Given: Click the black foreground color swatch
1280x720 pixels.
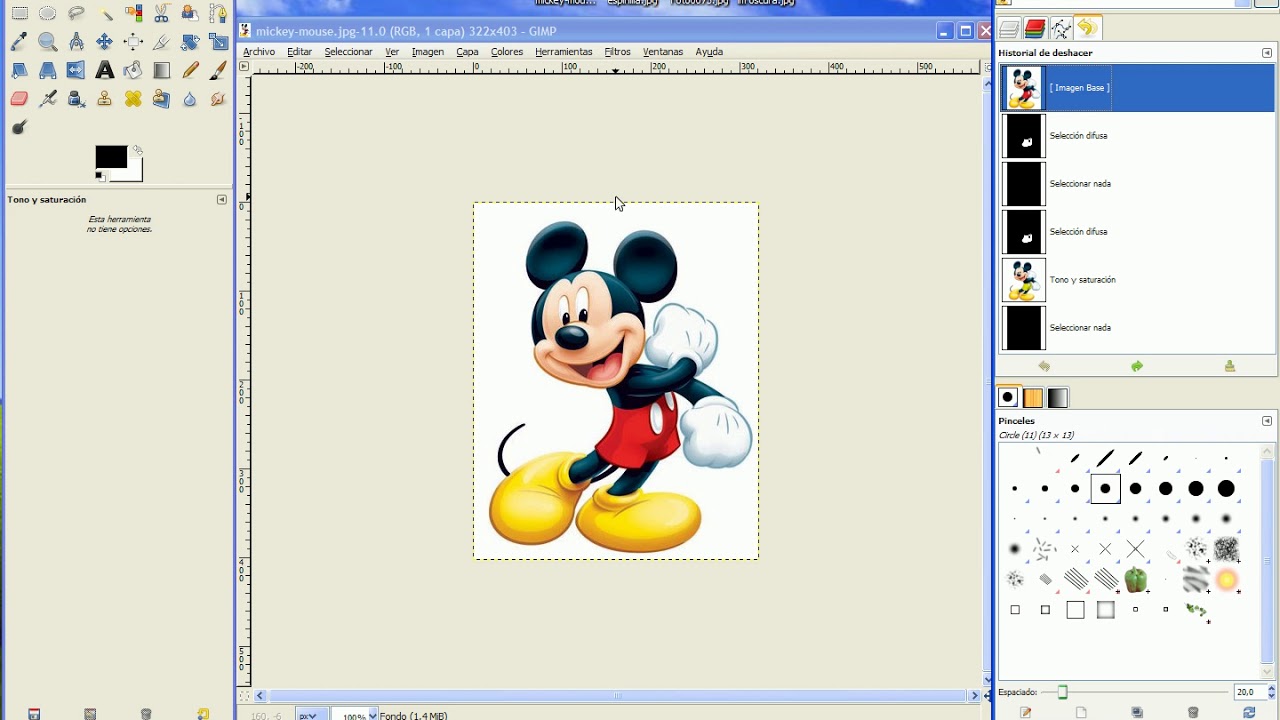Looking at the screenshot, I should click(111, 156).
